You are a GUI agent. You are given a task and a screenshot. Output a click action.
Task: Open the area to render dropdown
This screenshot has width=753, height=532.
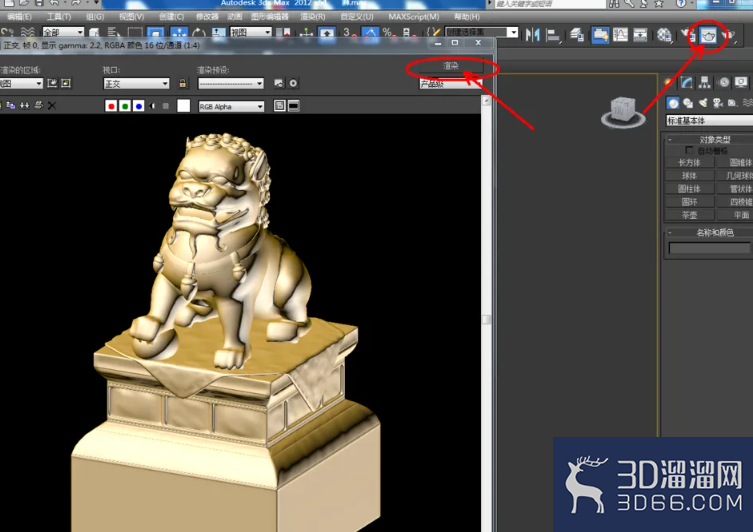click(x=21, y=84)
